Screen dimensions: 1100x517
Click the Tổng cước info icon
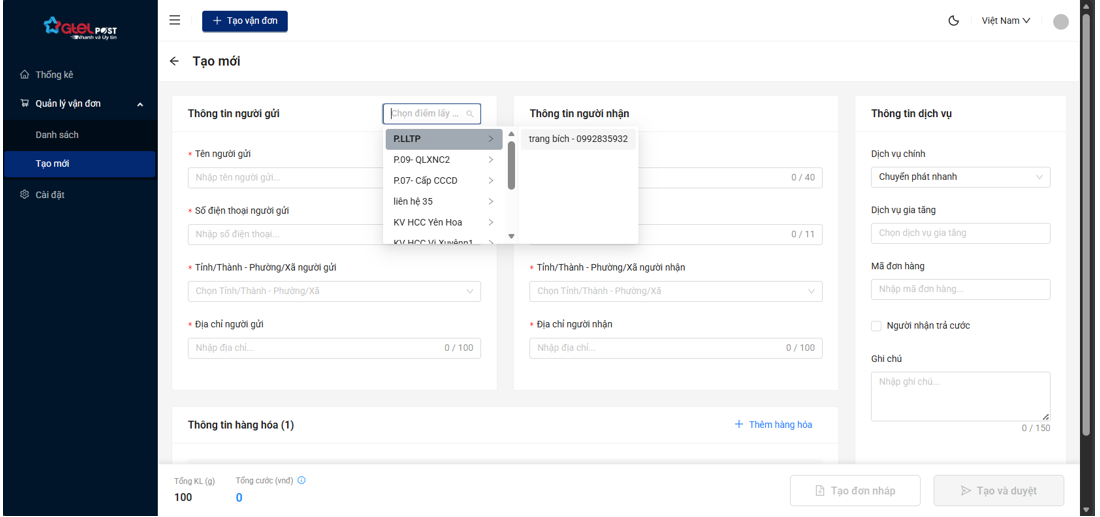(x=302, y=480)
